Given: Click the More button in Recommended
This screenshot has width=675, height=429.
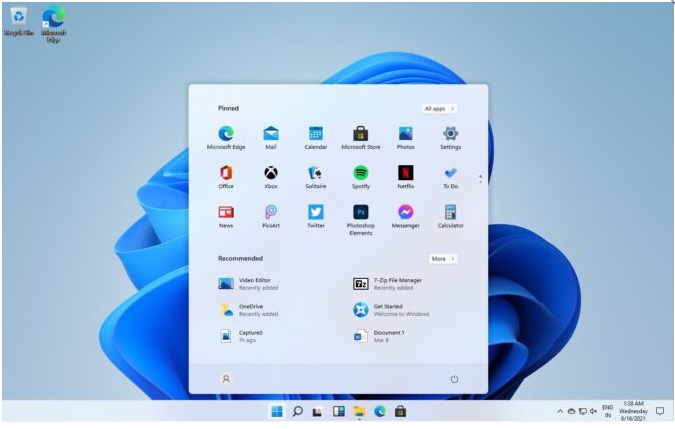Looking at the screenshot, I should (443, 259).
